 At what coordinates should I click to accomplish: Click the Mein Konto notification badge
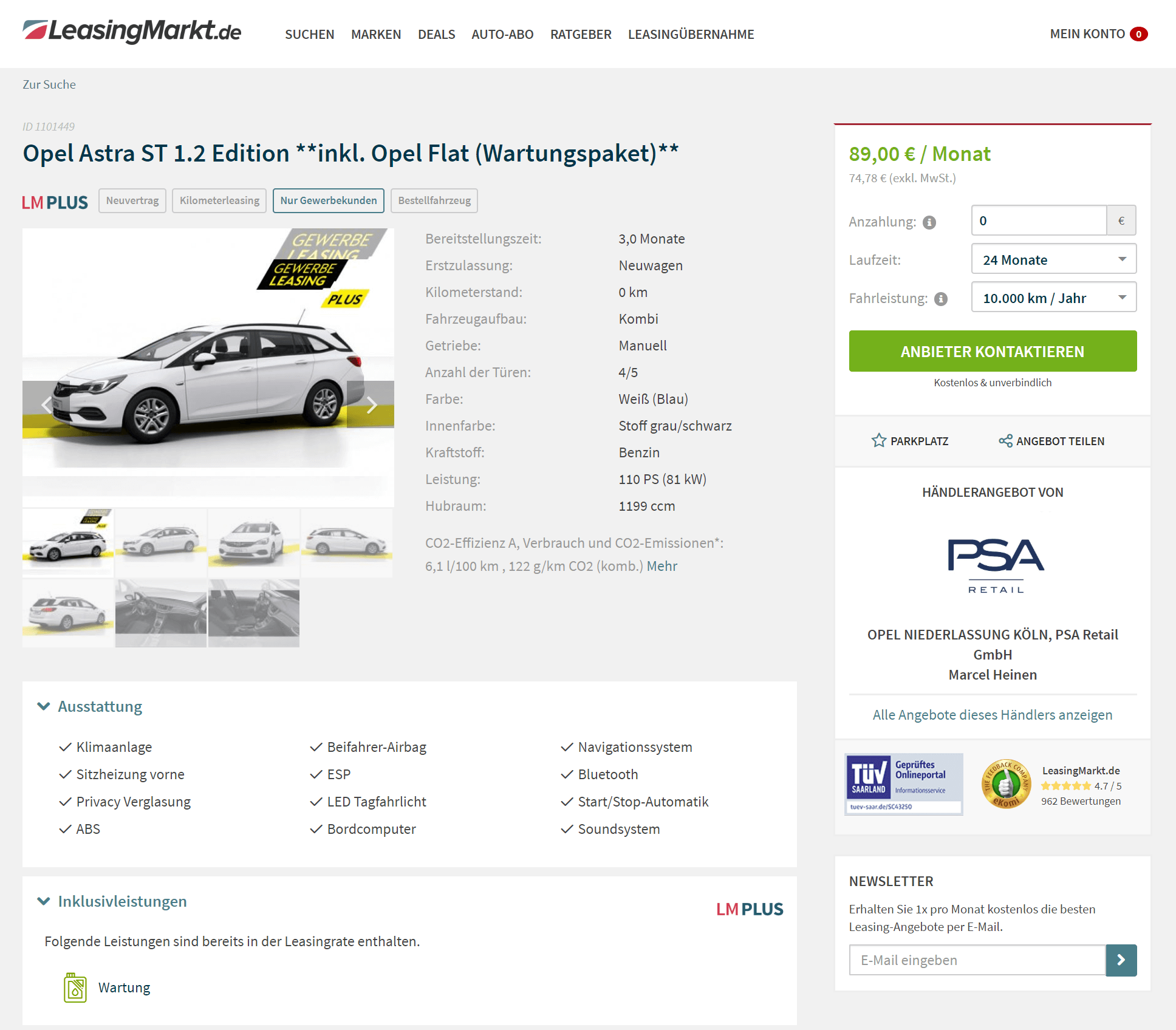point(1138,34)
